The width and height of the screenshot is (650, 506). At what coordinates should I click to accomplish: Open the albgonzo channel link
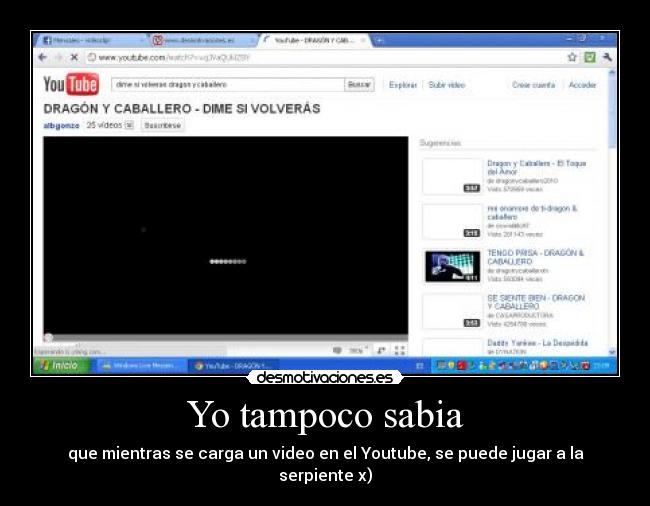coord(61,125)
